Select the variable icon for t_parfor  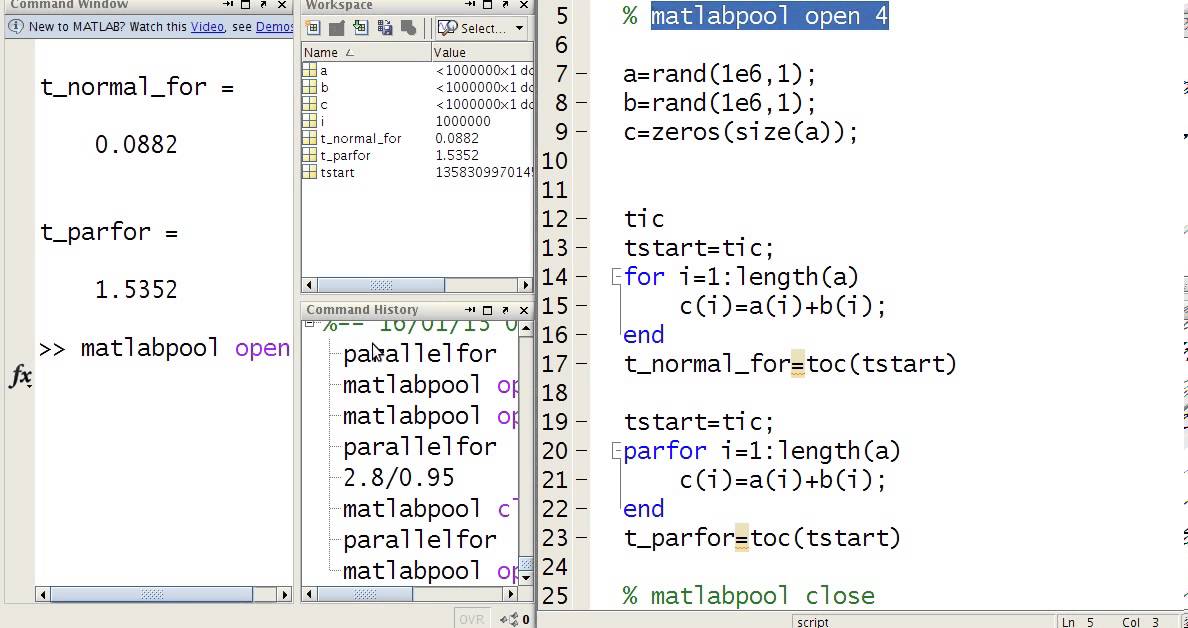(309, 155)
